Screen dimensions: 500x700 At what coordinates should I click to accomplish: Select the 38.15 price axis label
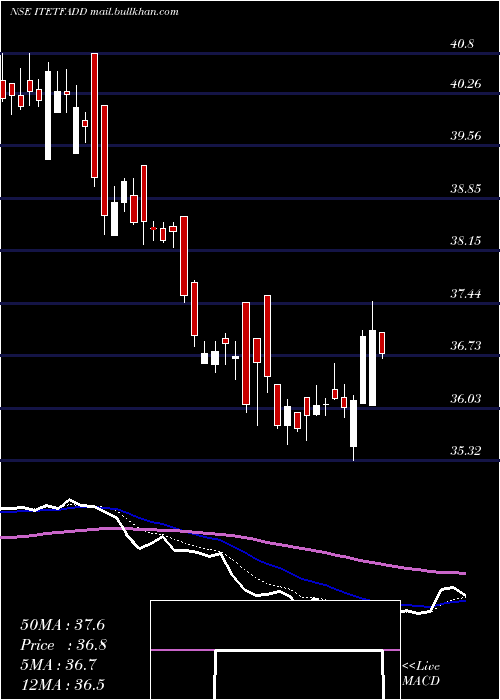[466, 241]
